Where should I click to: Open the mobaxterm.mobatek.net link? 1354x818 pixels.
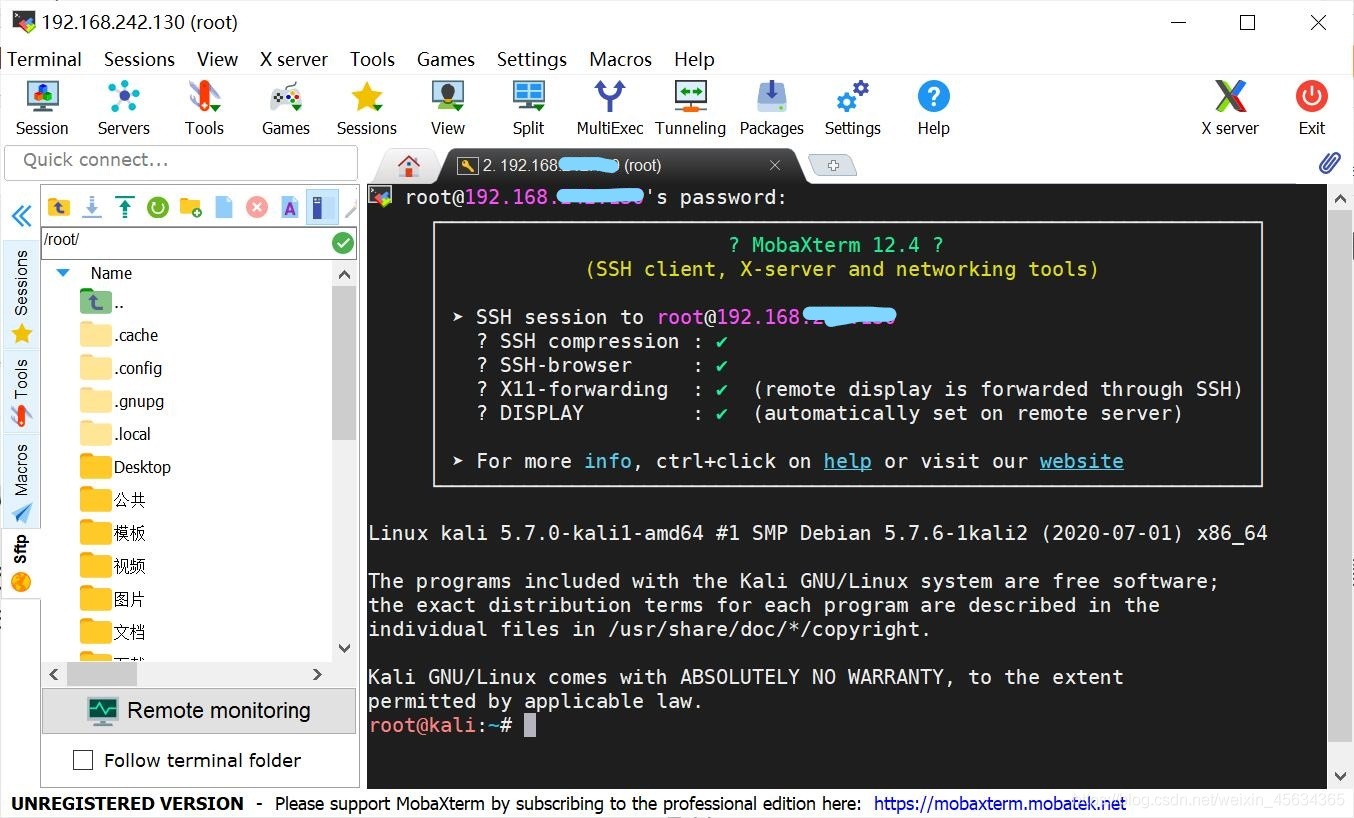pos(1000,803)
